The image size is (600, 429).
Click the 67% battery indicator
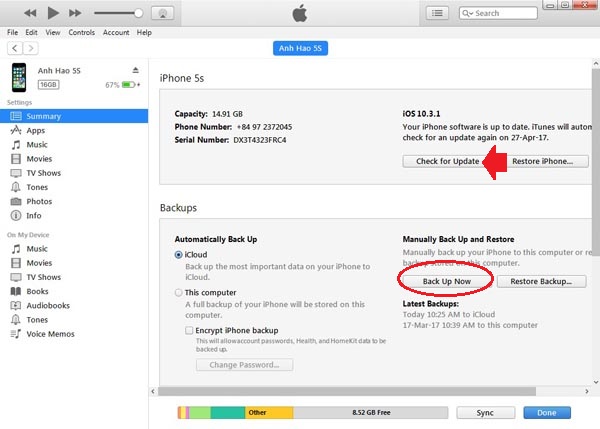(x=122, y=85)
